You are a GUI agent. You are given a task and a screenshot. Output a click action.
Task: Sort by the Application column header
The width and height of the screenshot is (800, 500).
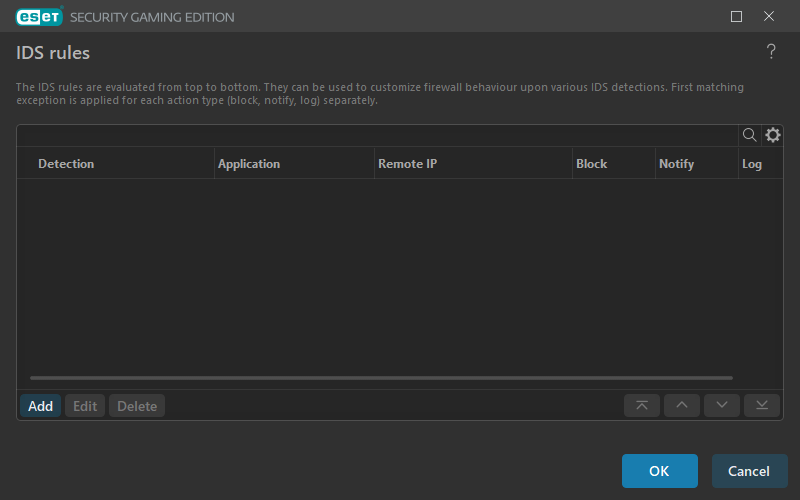click(294, 164)
